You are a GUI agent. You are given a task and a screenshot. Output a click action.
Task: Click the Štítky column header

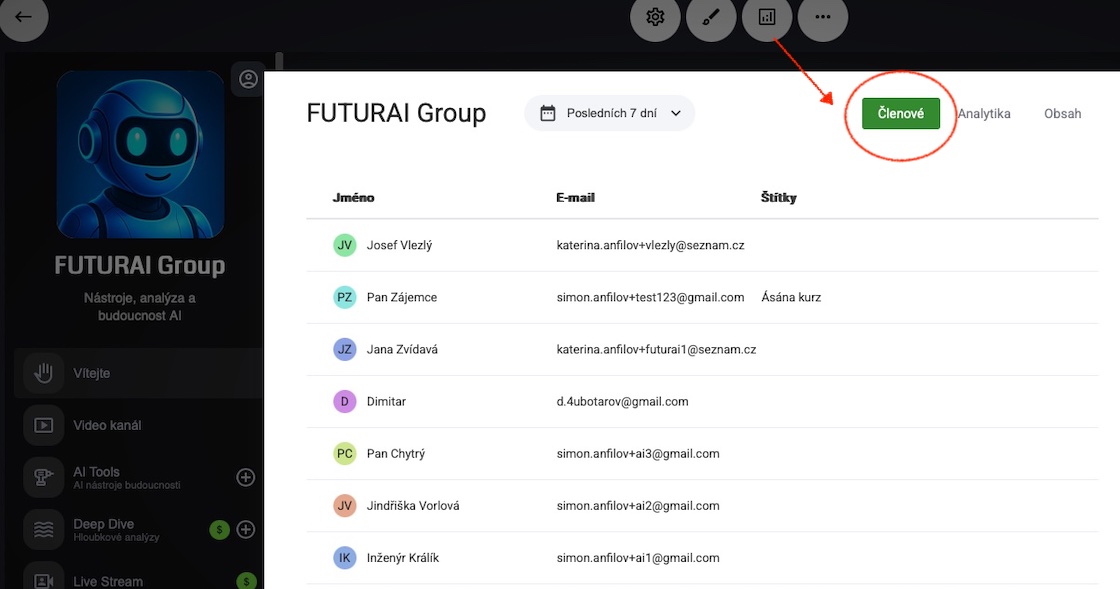(x=779, y=198)
